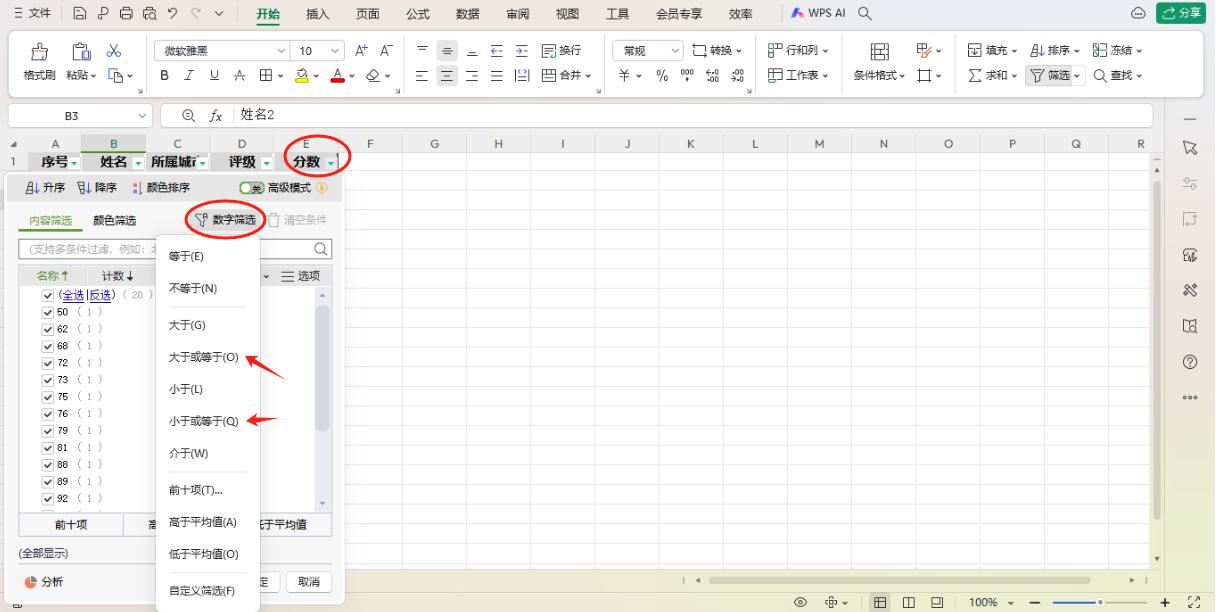Click the Invert Selection (反选) link
The width and height of the screenshot is (1216, 612).
101,295
